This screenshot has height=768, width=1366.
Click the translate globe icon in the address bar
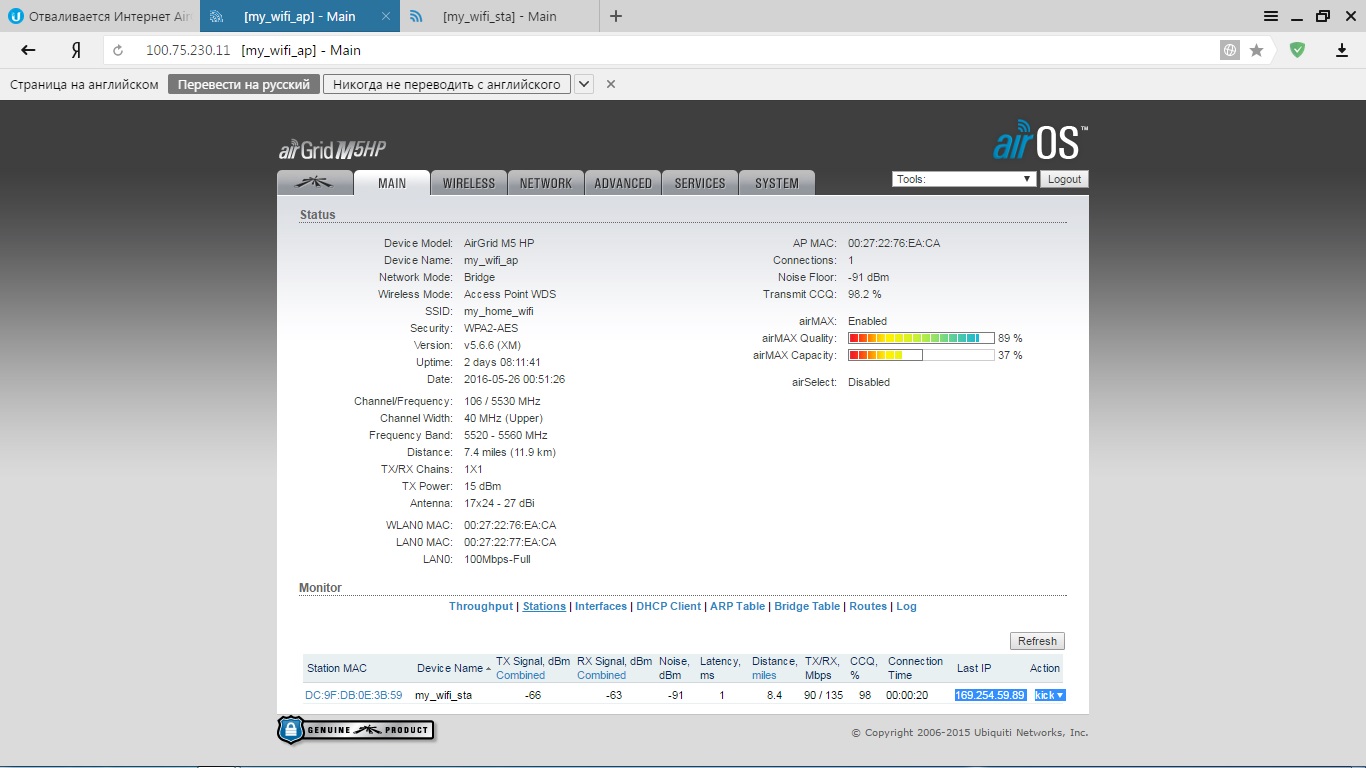(x=1230, y=50)
